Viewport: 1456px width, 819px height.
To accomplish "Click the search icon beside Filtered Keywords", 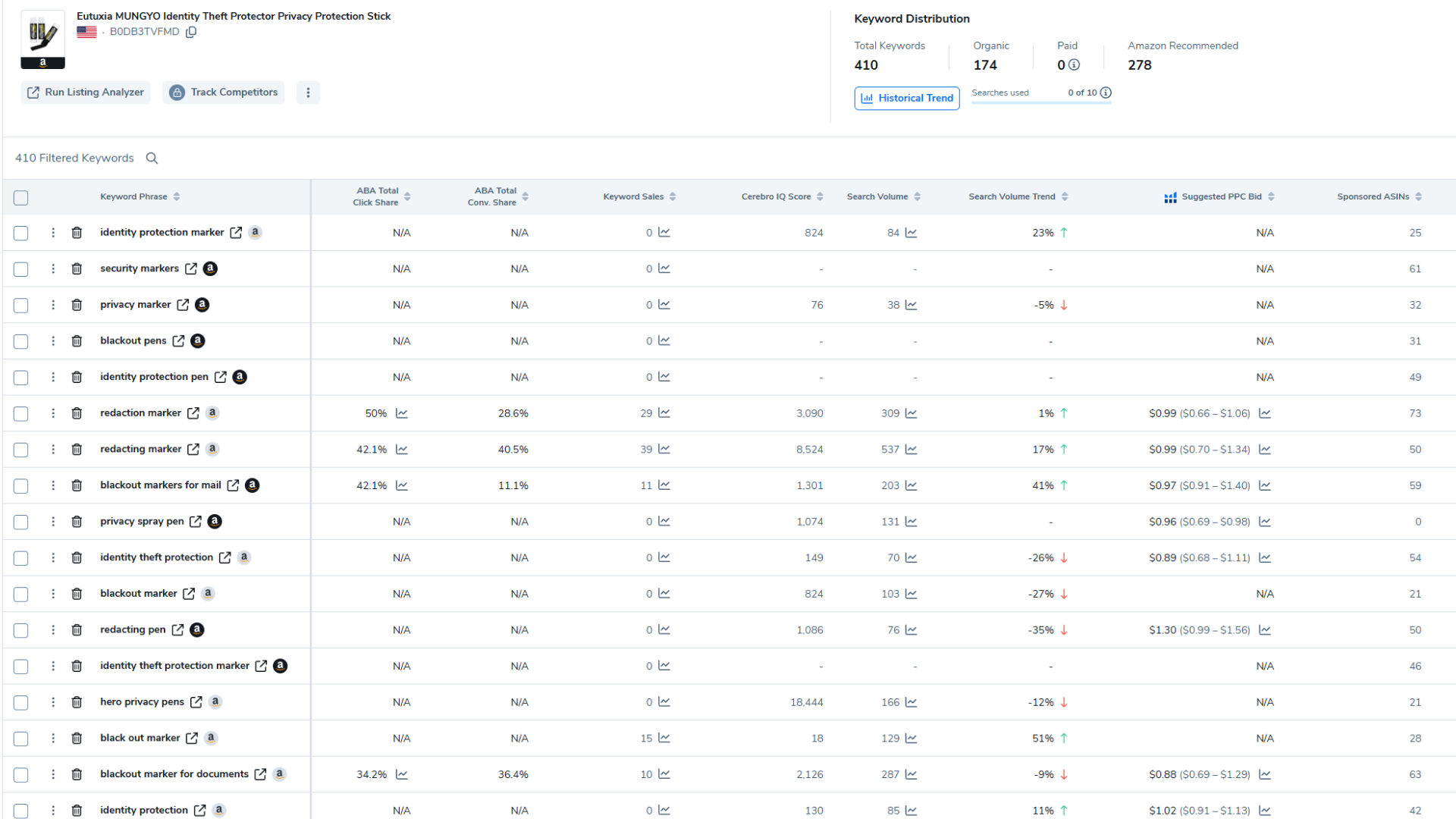I will 152,158.
